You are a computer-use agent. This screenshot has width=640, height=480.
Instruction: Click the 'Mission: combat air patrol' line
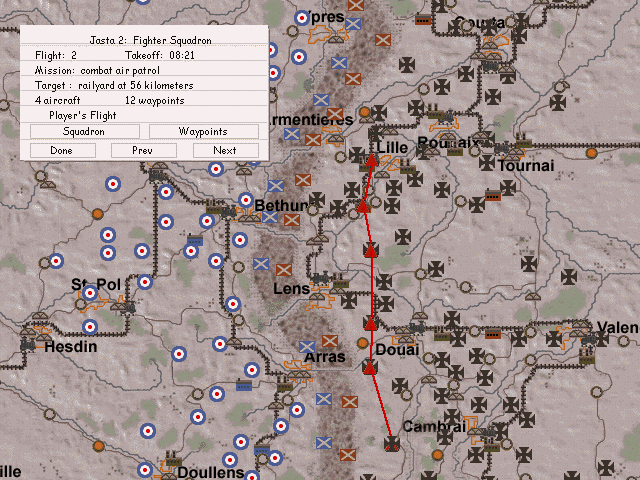[97, 70]
